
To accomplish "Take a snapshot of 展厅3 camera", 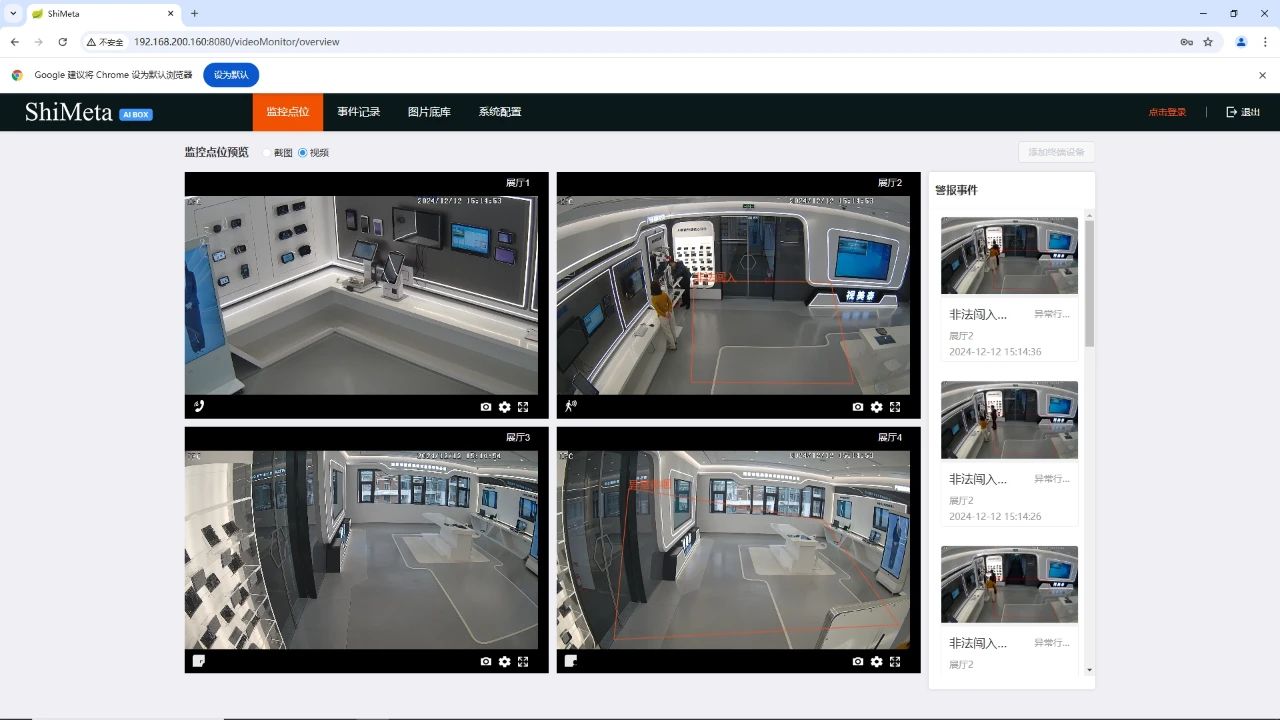I will pyautogui.click(x=486, y=661).
